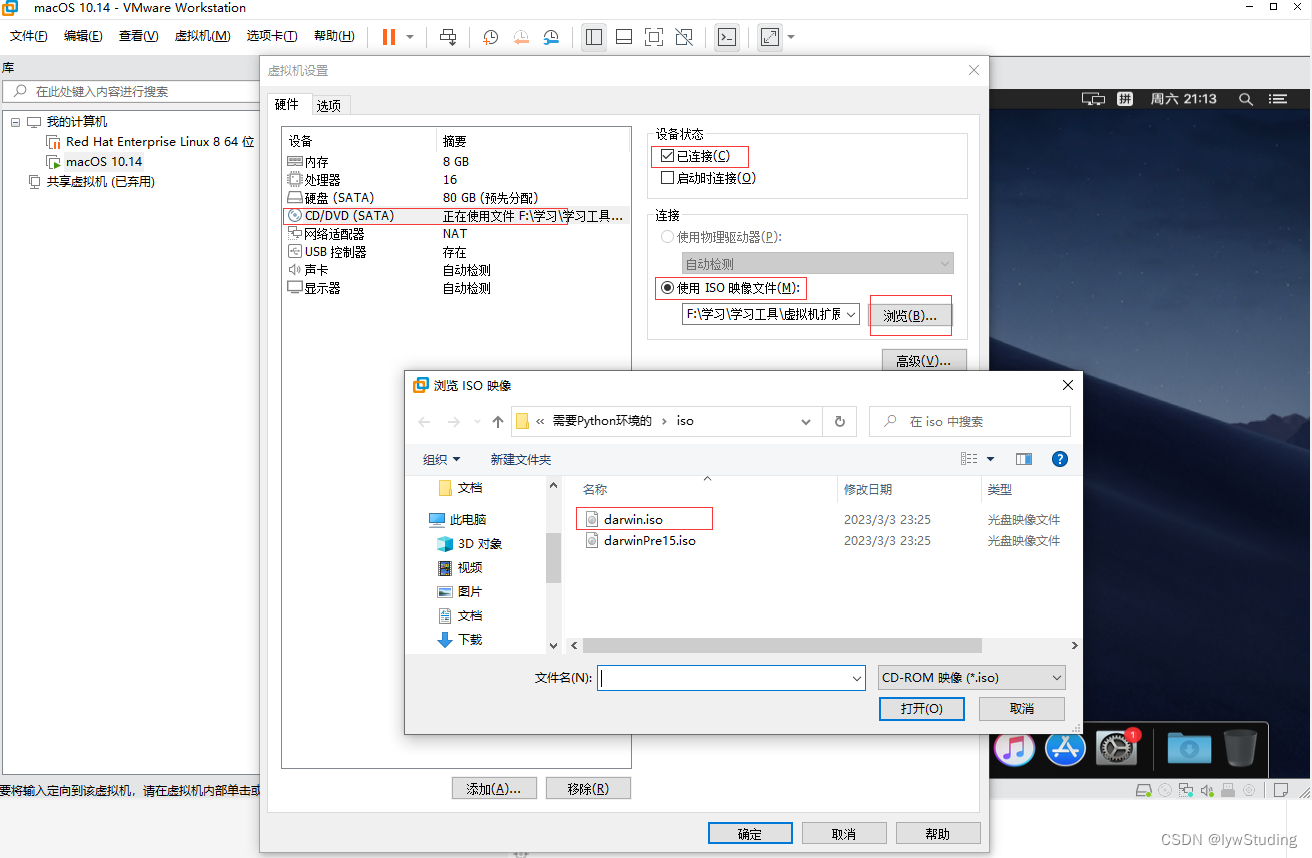This screenshot has height=858, width=1312.
Task: Select 下载 in navigation pane
Action: (x=460, y=639)
